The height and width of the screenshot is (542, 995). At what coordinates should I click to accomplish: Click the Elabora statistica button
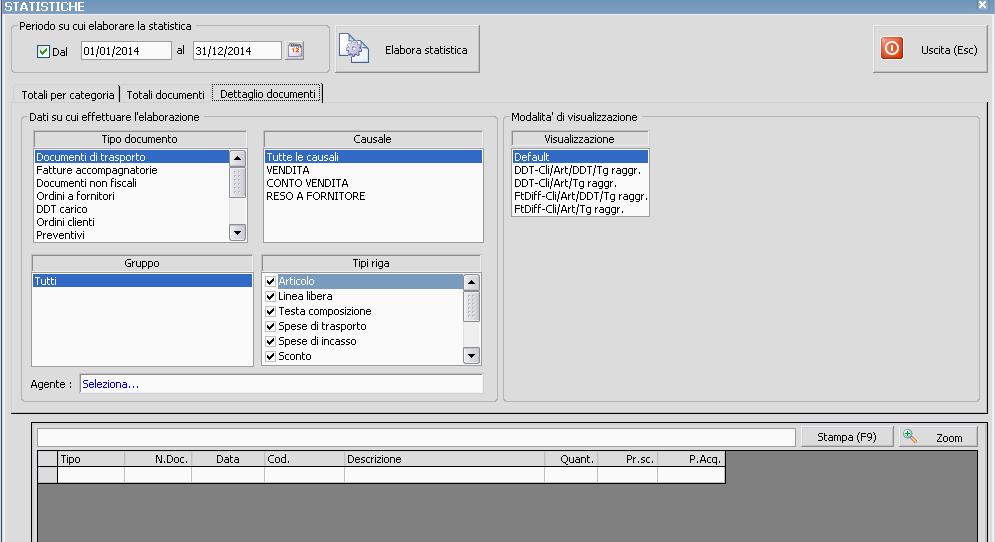407,50
